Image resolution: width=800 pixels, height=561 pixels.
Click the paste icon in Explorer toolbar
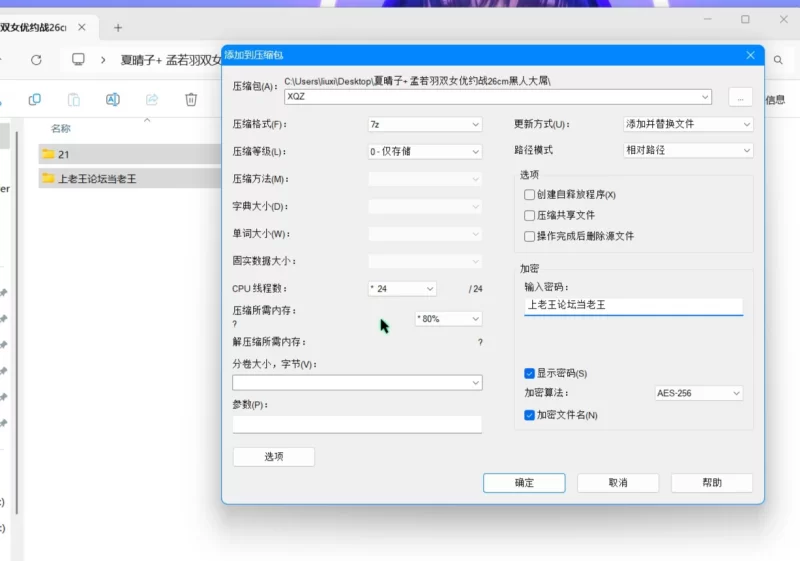click(x=74, y=99)
